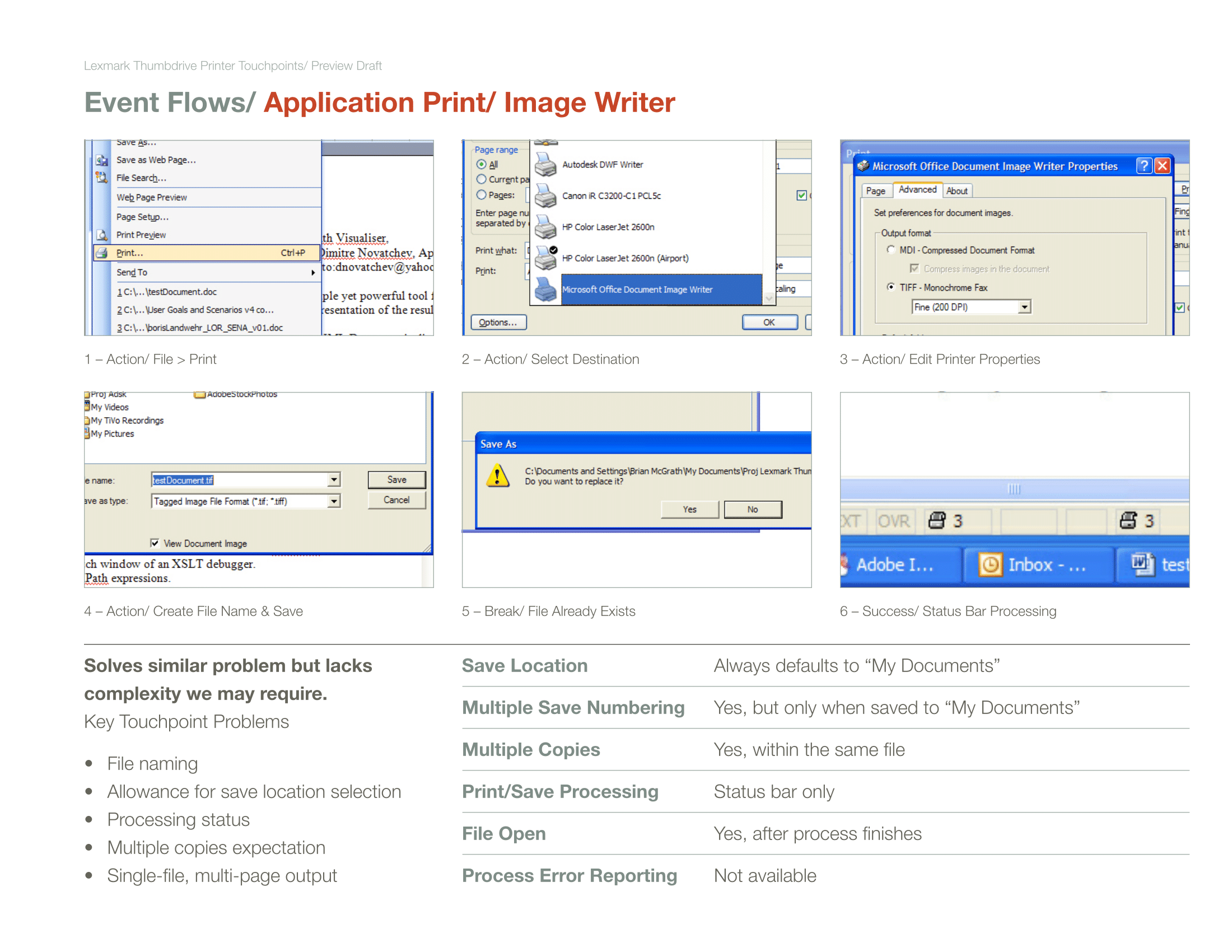Open the Tagged Image File Format type dropdown

point(334,501)
